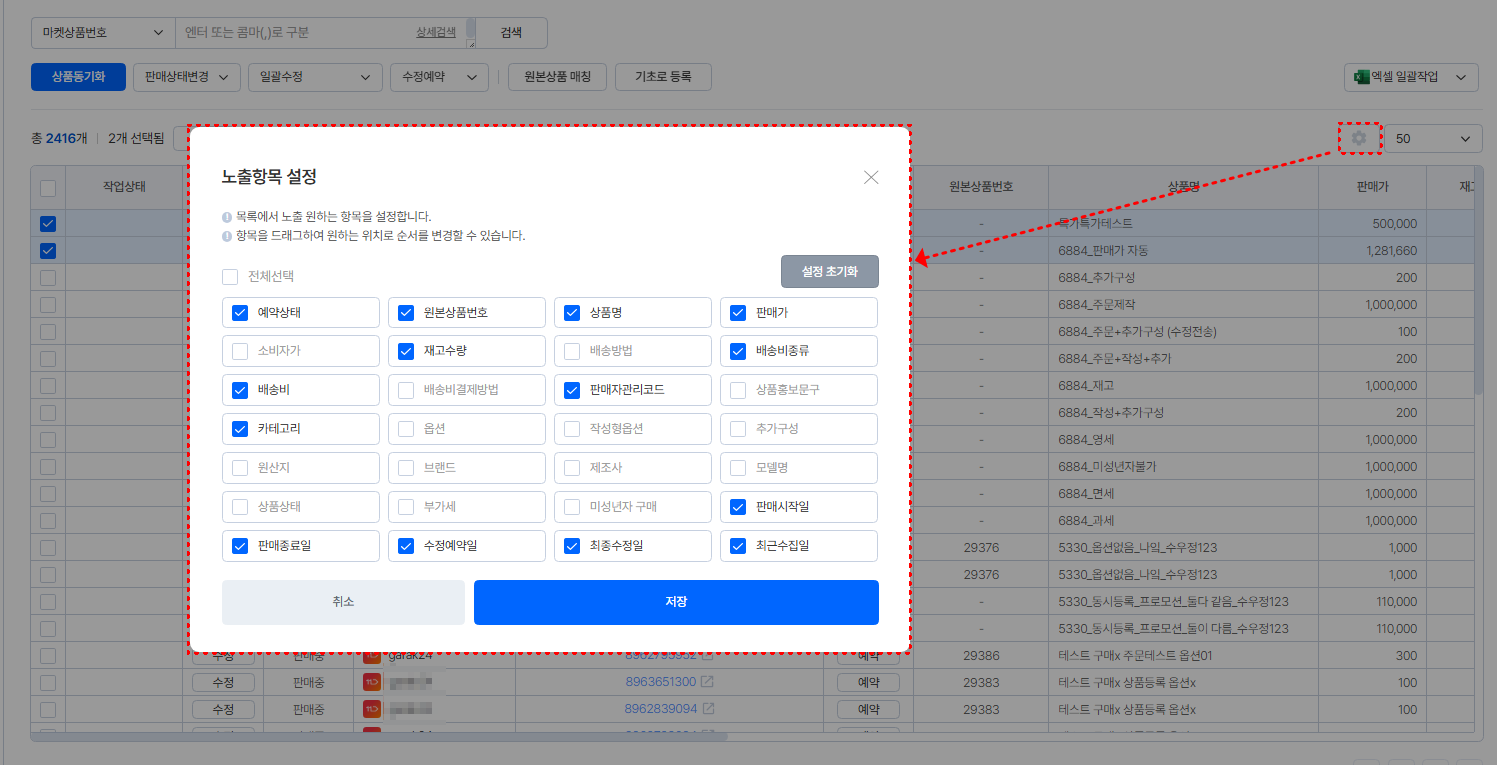This screenshot has height=765, width=1497.
Task: Click the horizontal scrollbar below the table
Action: tap(380, 737)
